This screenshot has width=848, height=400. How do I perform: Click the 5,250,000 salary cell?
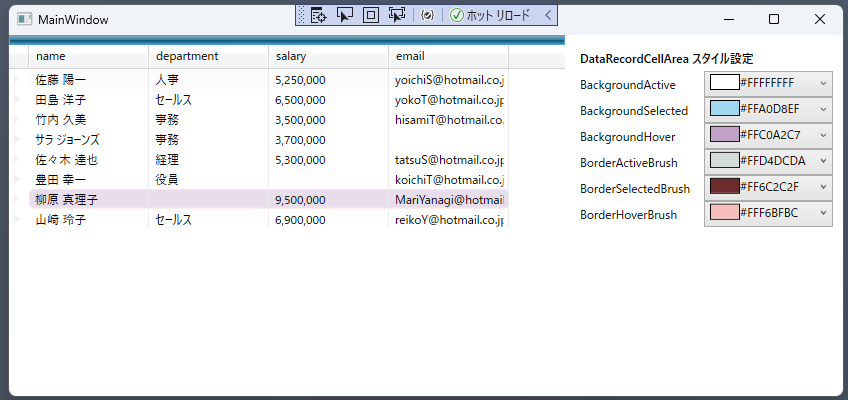pos(329,80)
